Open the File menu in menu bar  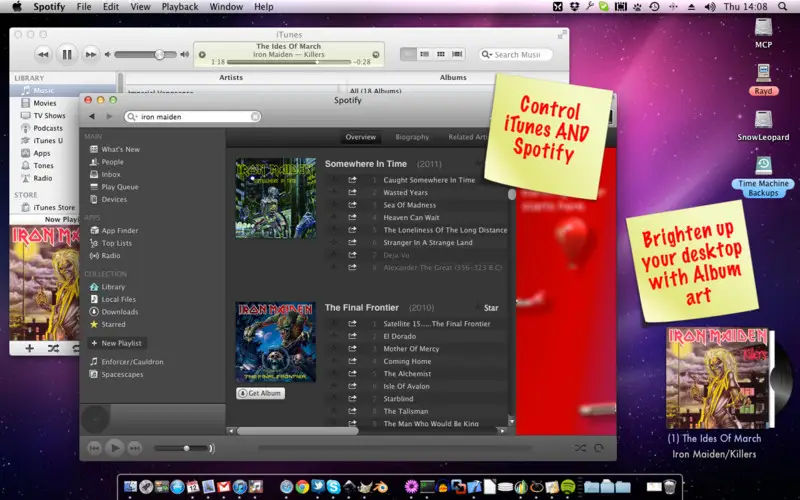[x=84, y=7]
